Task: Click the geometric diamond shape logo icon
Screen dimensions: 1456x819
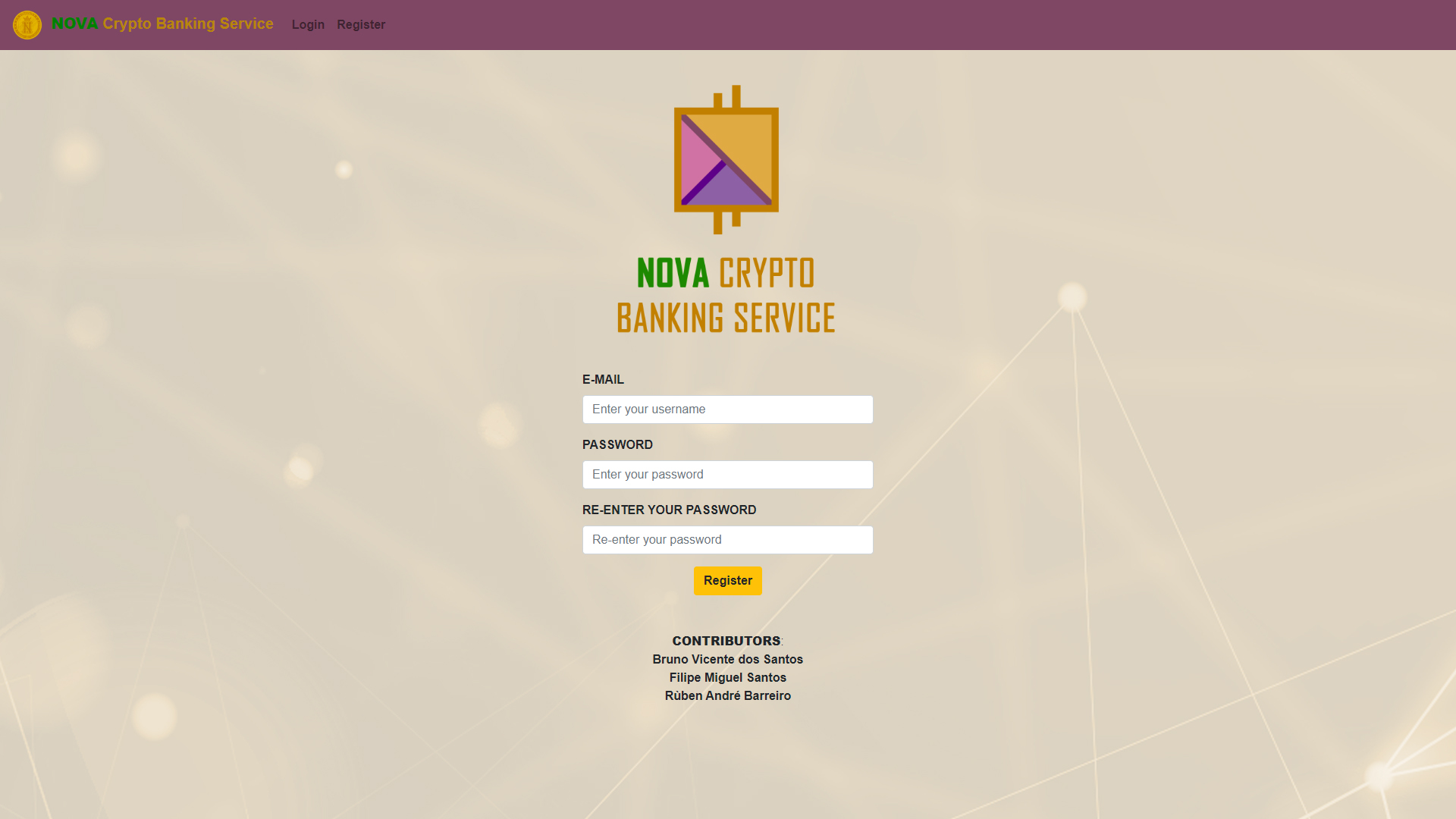Action: coord(728,160)
